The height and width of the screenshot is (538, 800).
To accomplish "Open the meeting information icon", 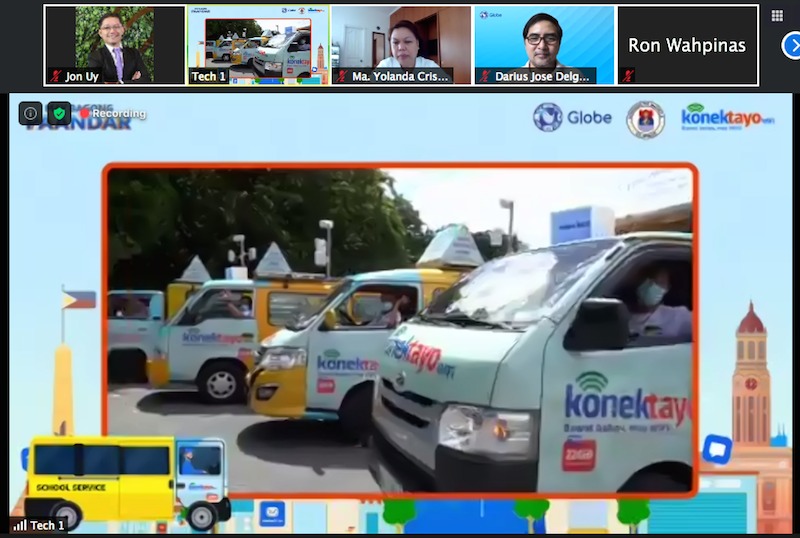I will tap(30, 113).
